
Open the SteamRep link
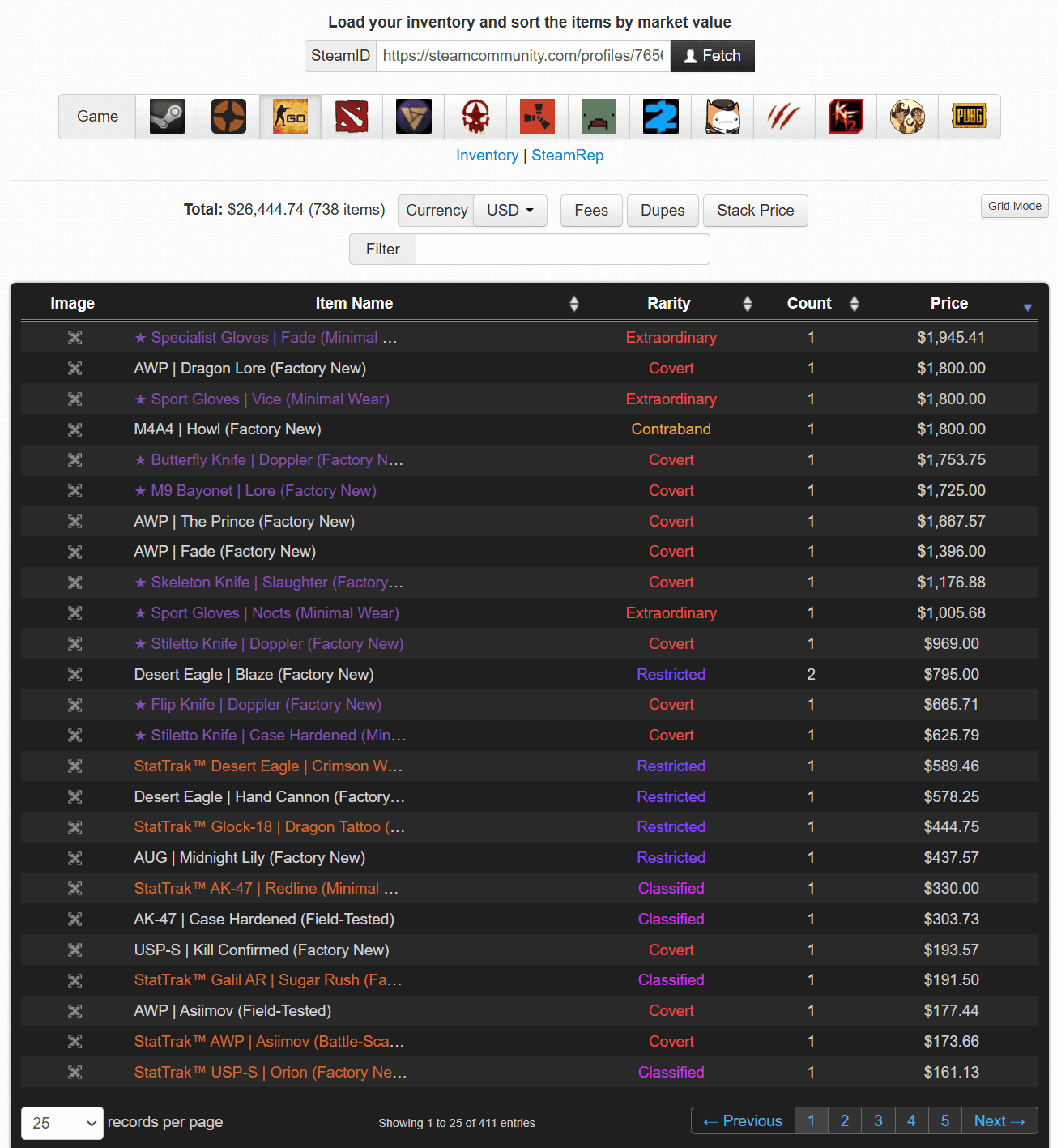pos(567,156)
